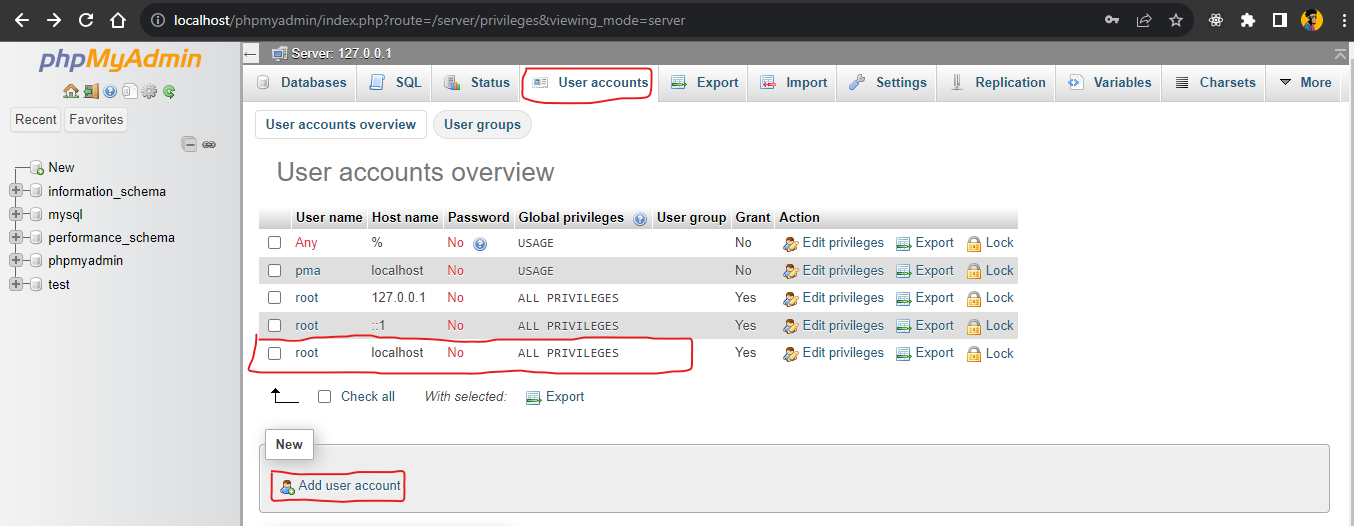The width and height of the screenshot is (1354, 526).
Task: Click help icon next to Global privileges
Action: coord(640,218)
